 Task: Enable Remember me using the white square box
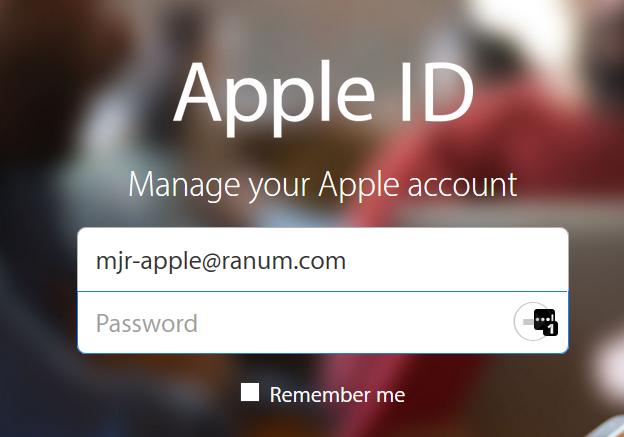[x=250, y=392]
